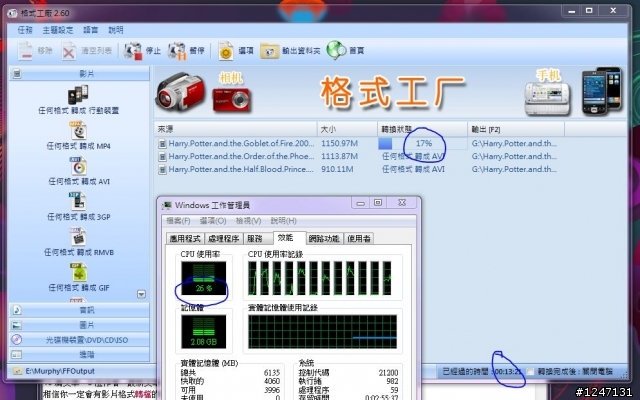Select 任何格式 轉成 AVI icon
The height and width of the screenshot is (400, 640).
pos(78,166)
